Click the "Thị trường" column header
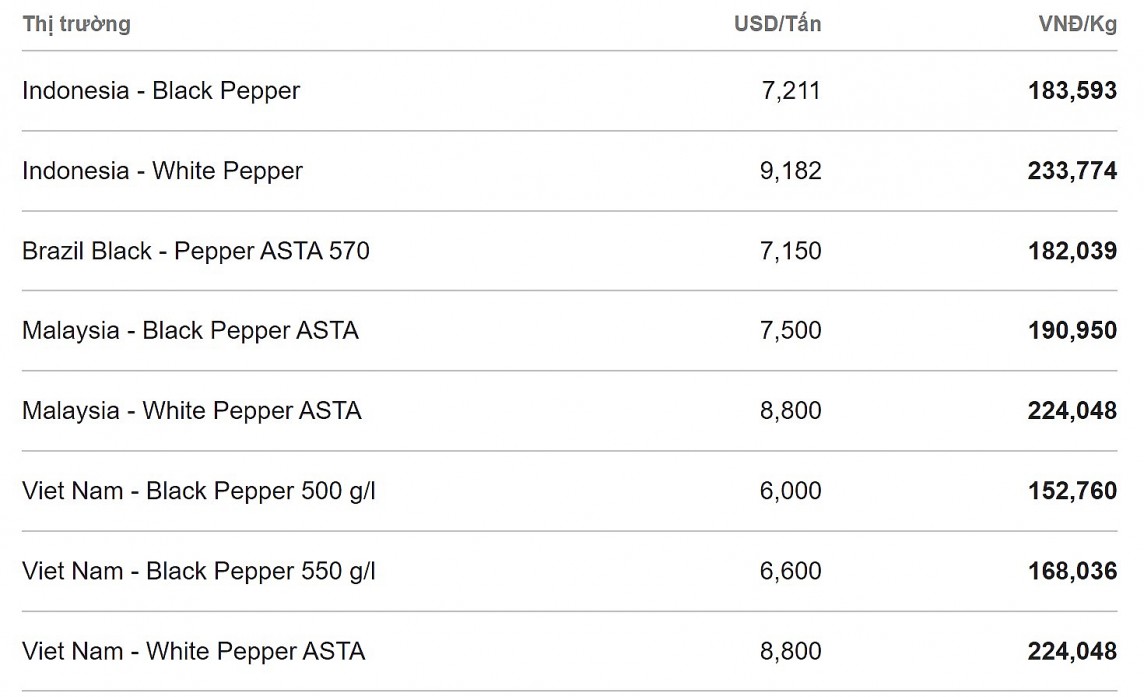 coord(77,24)
